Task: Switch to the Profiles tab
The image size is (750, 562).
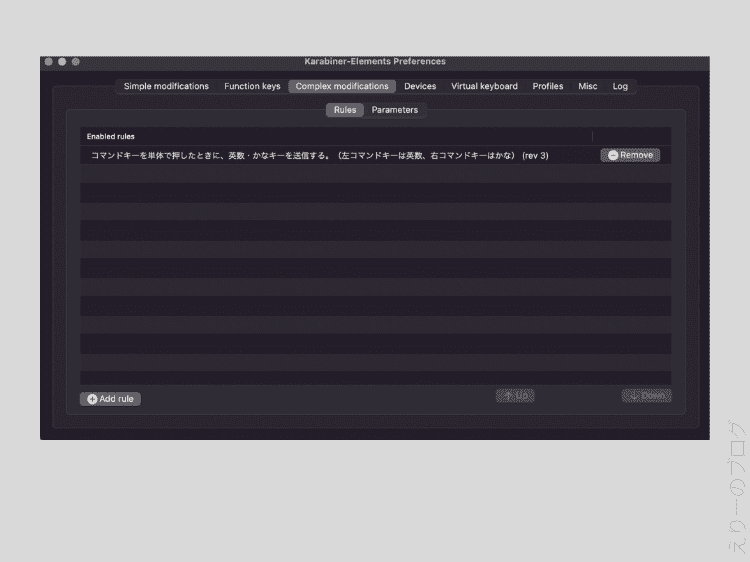Action: [x=547, y=86]
